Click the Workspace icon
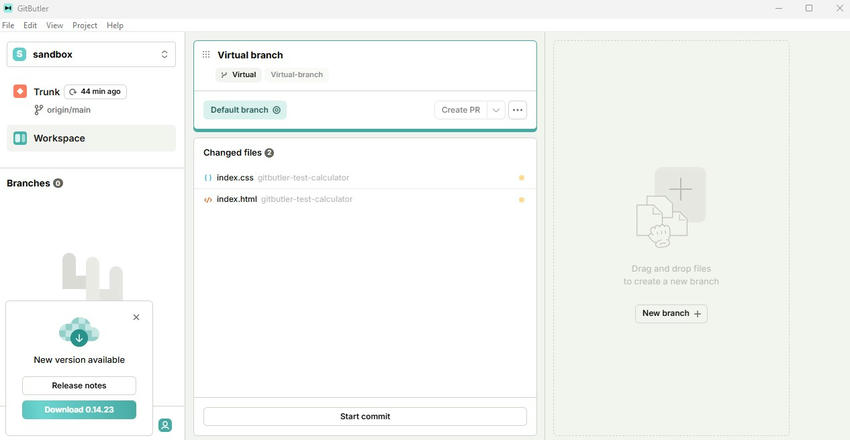Viewport: 850px width, 440px height. (20, 138)
